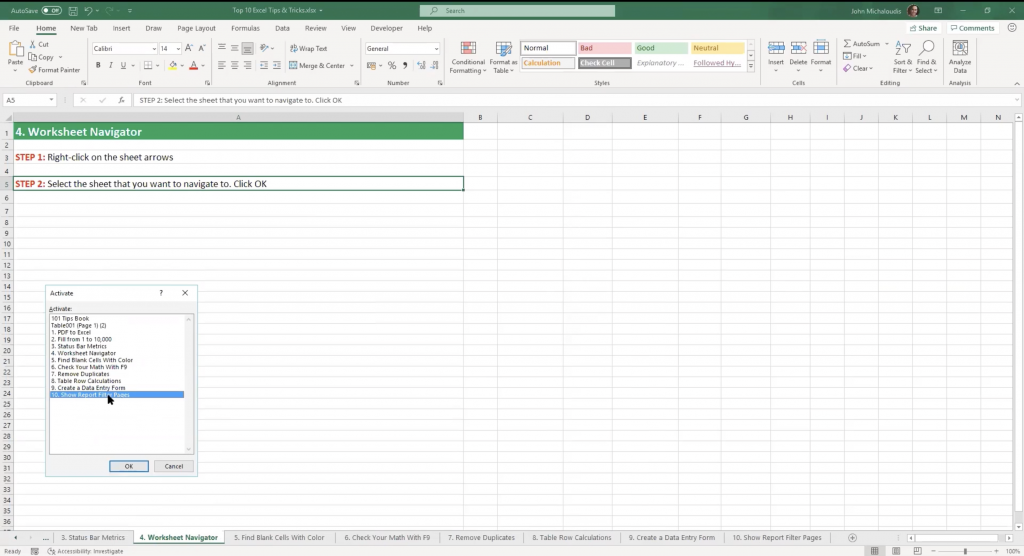This screenshot has height=556, width=1024.
Task: Open Format as Table
Action: [504, 57]
